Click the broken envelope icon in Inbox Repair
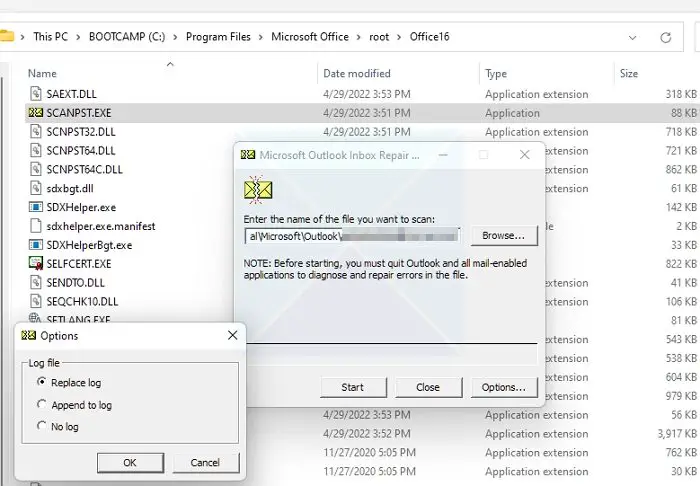 258,190
